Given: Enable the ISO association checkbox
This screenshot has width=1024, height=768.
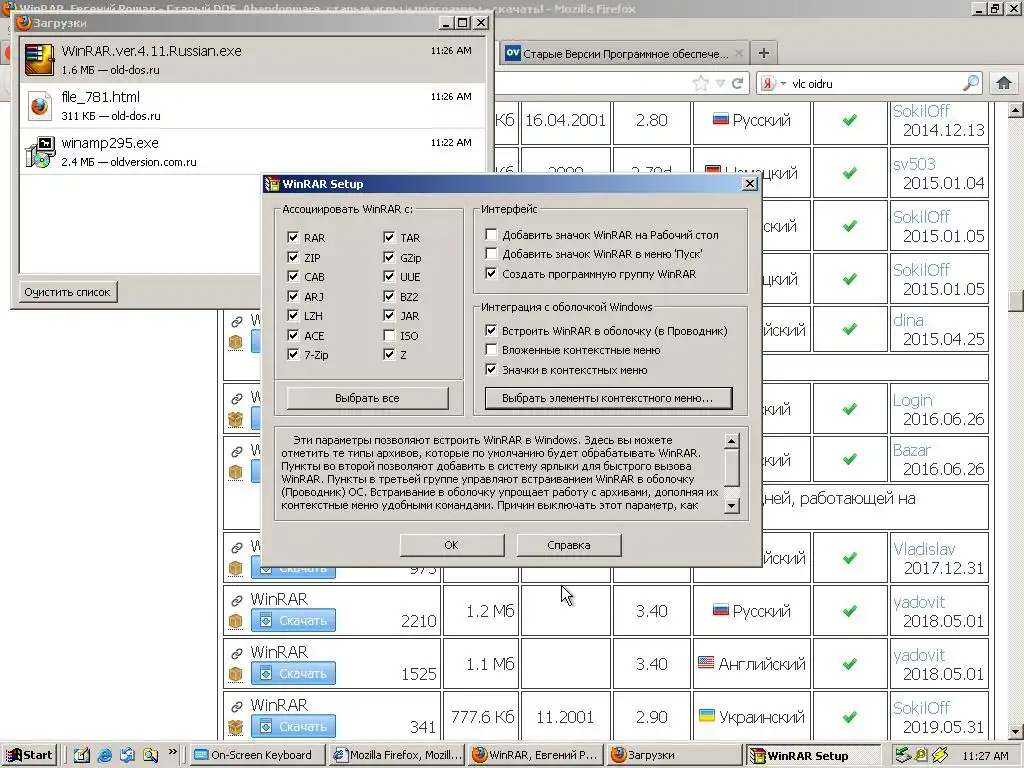Looking at the screenshot, I should click(389, 335).
